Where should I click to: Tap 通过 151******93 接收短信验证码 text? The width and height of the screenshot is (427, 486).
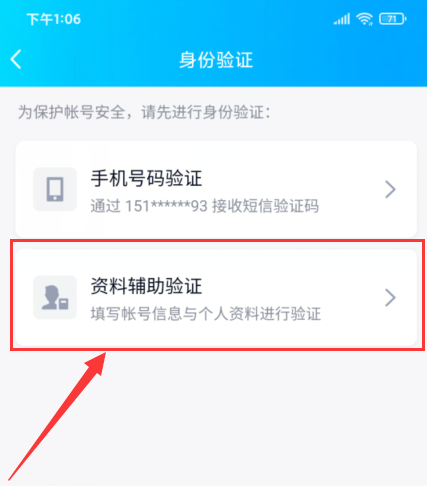tap(205, 206)
